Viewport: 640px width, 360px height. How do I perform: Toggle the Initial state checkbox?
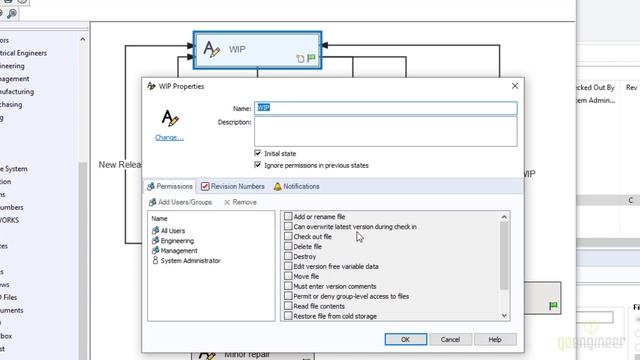pos(258,153)
